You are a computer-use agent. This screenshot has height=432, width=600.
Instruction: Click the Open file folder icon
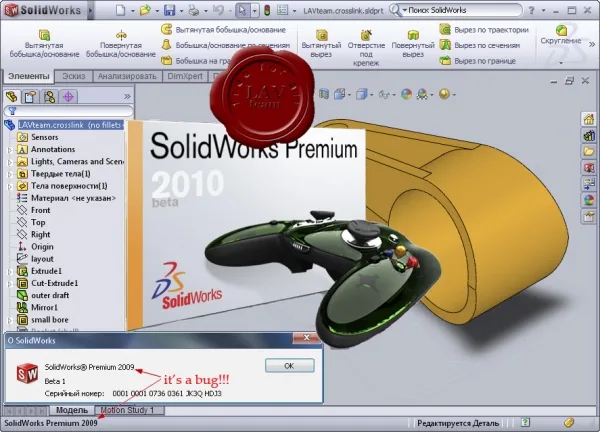(145, 10)
